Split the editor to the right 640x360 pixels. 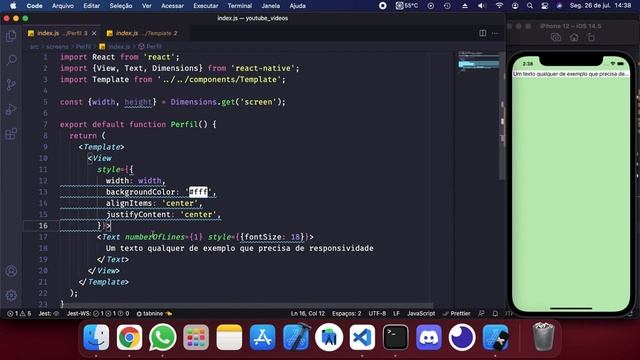coord(482,33)
